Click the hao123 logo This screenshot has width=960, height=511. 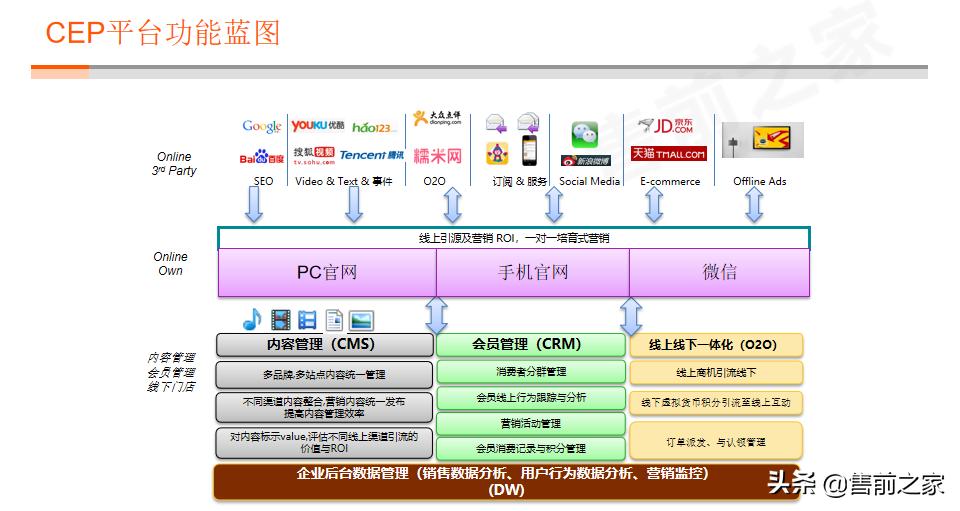[x=374, y=127]
